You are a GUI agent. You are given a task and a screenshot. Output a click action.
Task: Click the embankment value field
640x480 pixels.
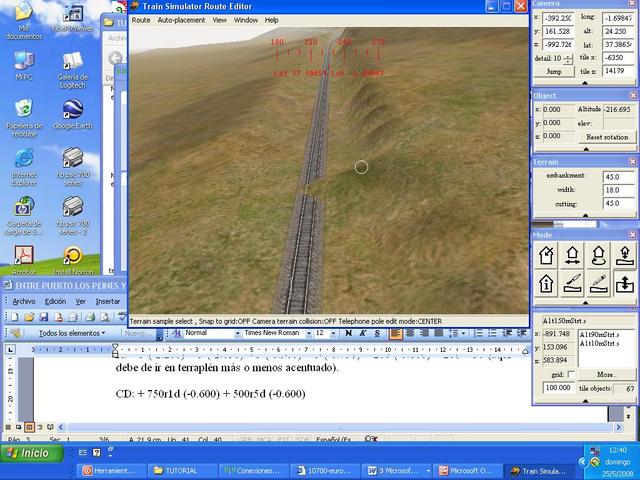pyautogui.click(x=617, y=177)
